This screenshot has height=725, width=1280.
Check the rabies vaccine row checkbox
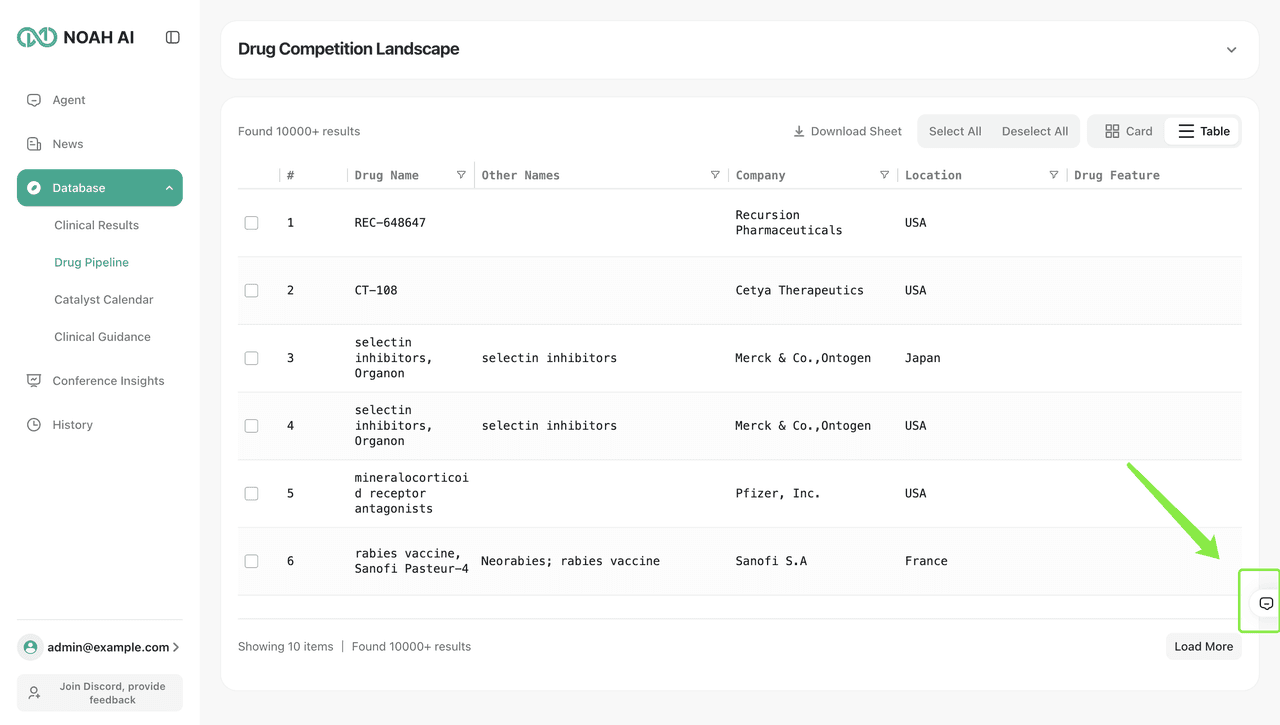coord(251,561)
